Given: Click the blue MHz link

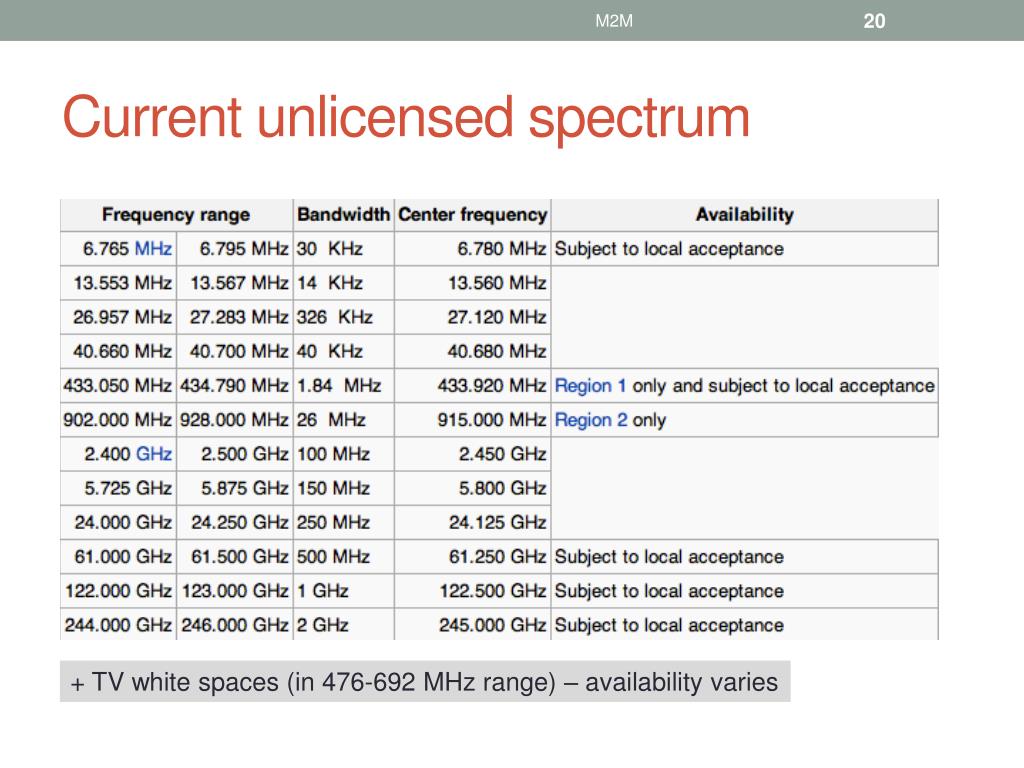Looking at the screenshot, I should [153, 249].
